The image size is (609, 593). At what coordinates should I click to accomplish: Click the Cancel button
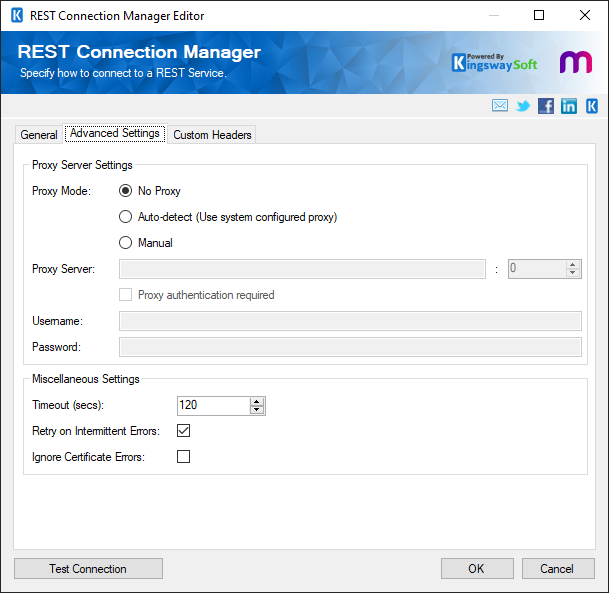(x=558, y=569)
